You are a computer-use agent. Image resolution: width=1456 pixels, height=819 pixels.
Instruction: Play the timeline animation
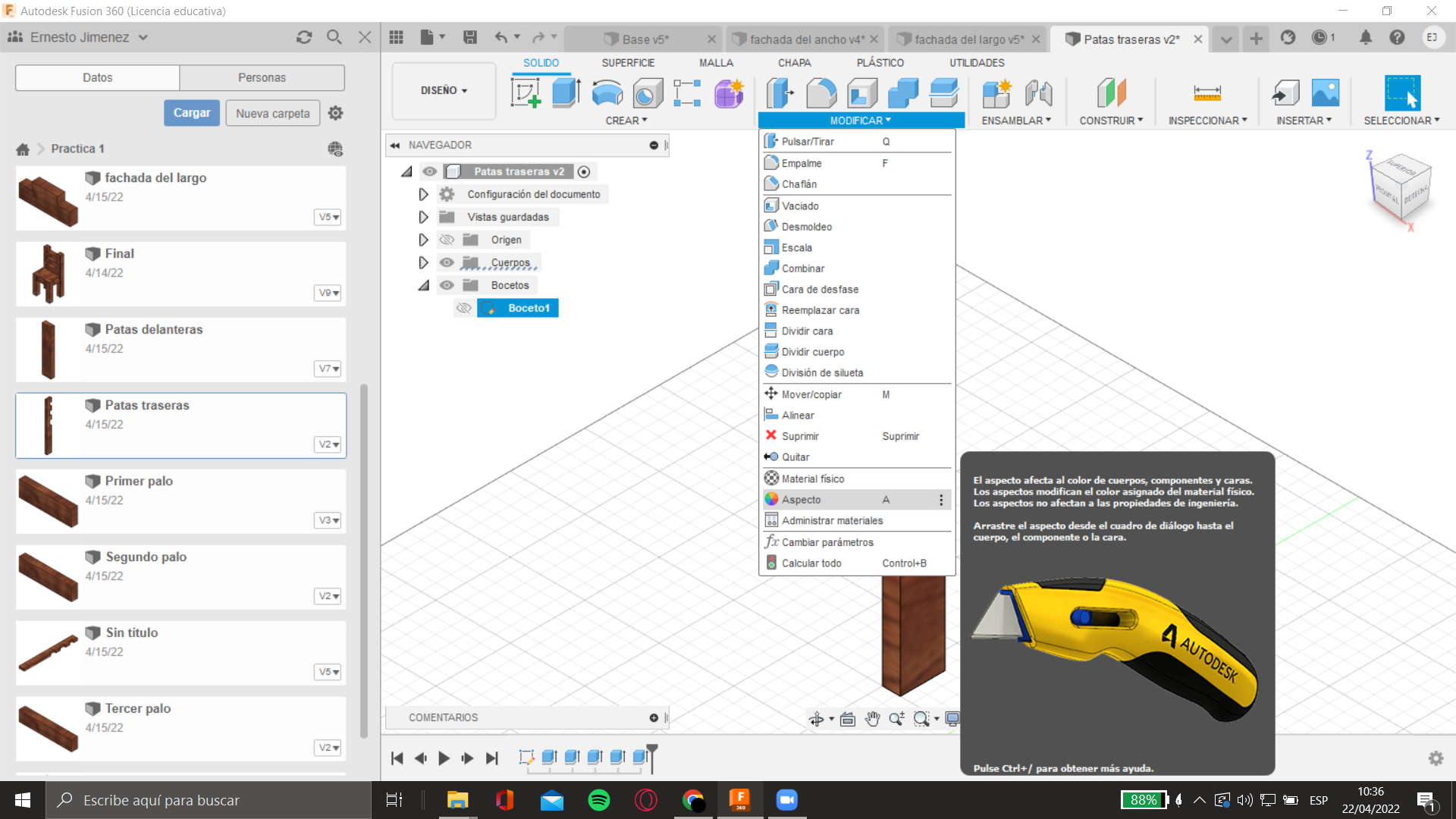(x=444, y=758)
